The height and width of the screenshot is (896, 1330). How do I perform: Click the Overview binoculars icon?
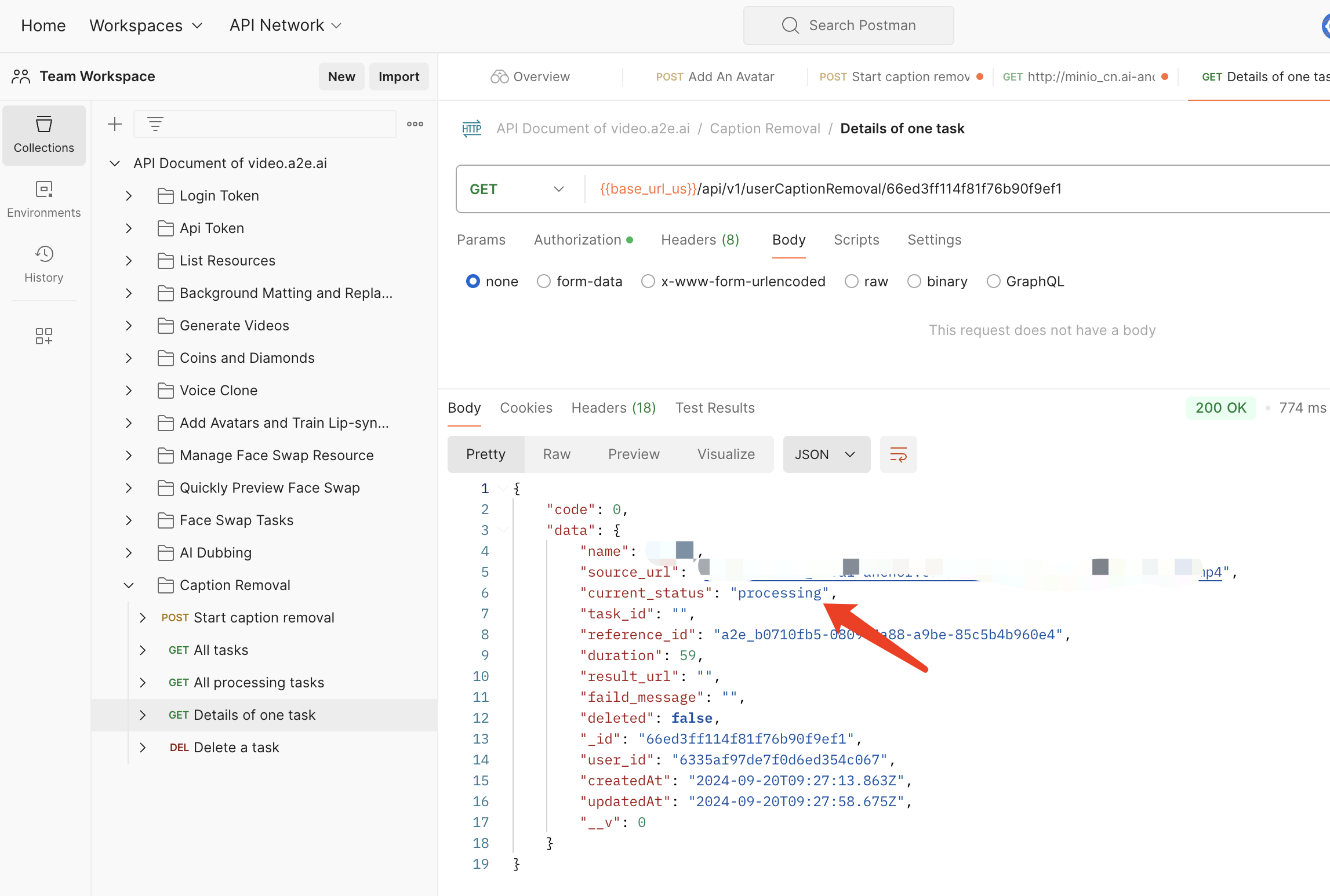[x=499, y=77]
